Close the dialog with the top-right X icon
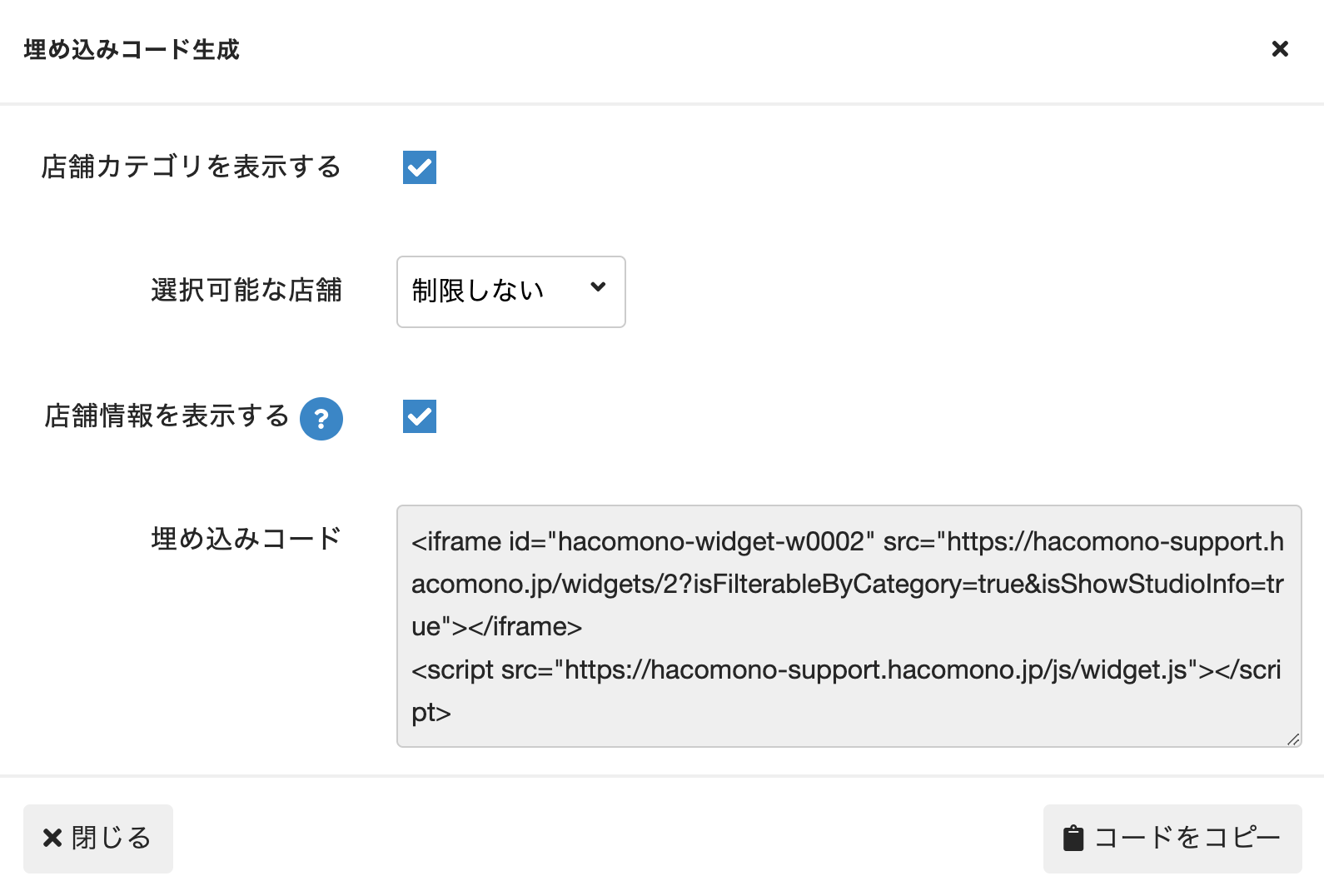The image size is (1324, 896). pyautogui.click(x=1280, y=49)
